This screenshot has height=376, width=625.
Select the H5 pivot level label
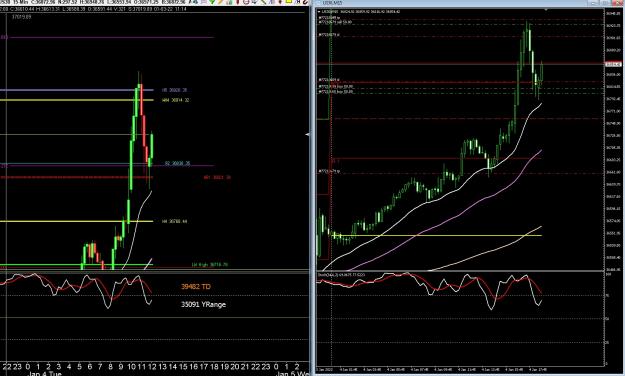click(x=174, y=90)
